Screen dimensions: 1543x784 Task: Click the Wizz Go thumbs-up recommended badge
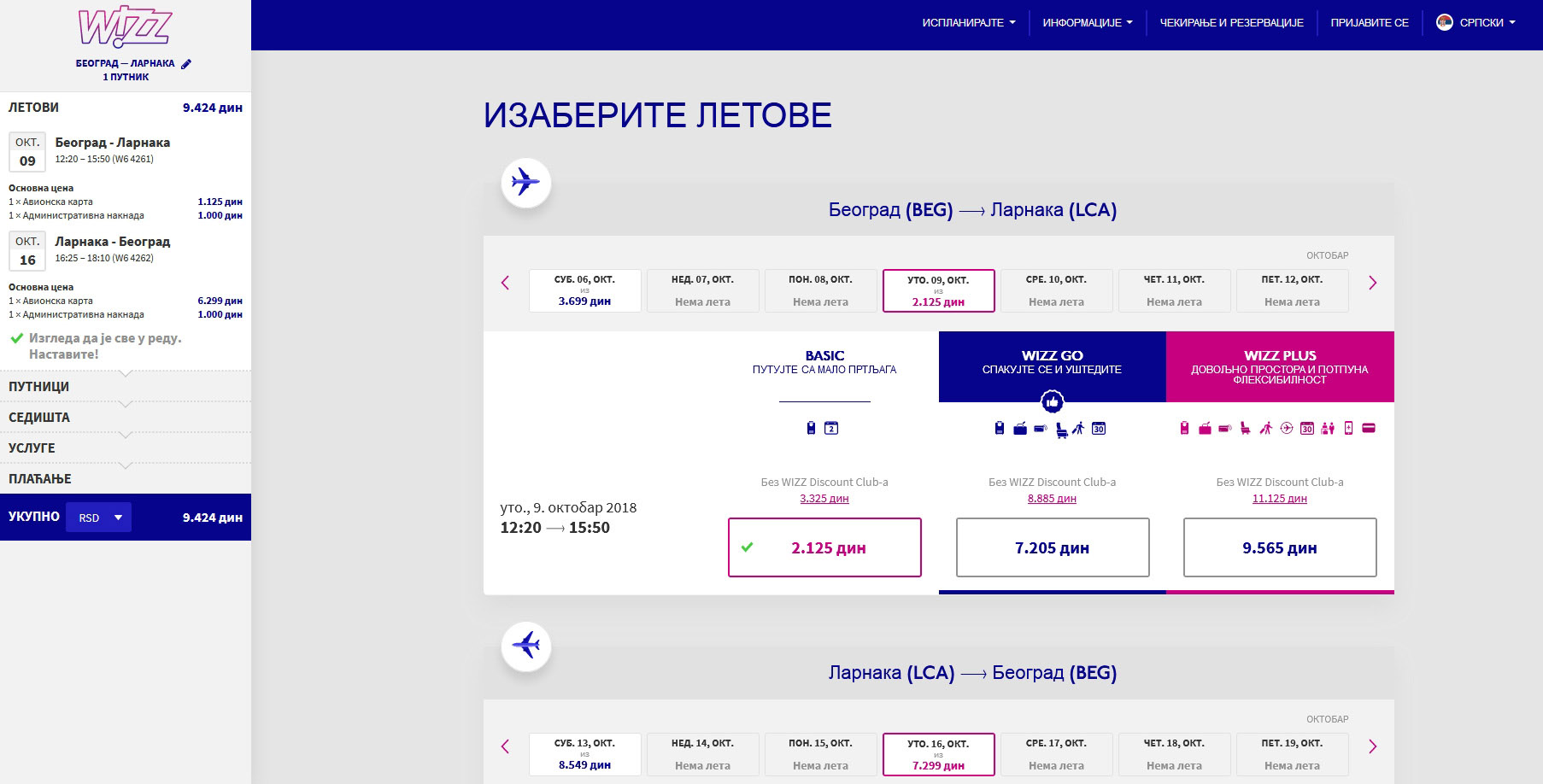pos(1052,401)
